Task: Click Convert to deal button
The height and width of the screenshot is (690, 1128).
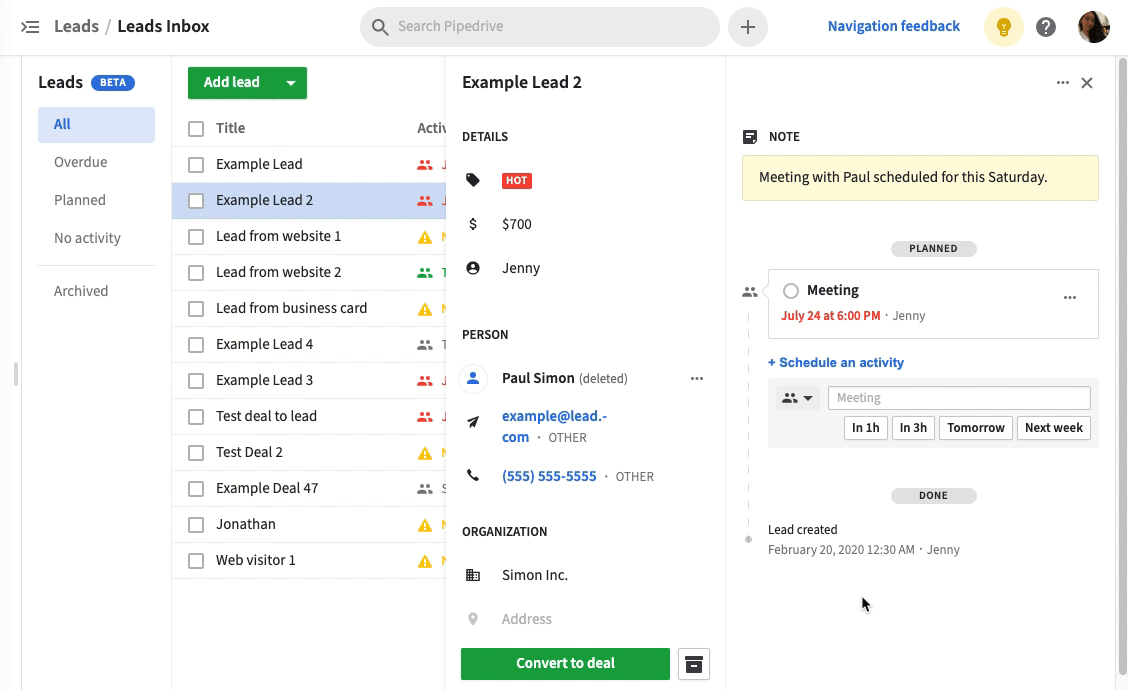Action: coord(565,664)
